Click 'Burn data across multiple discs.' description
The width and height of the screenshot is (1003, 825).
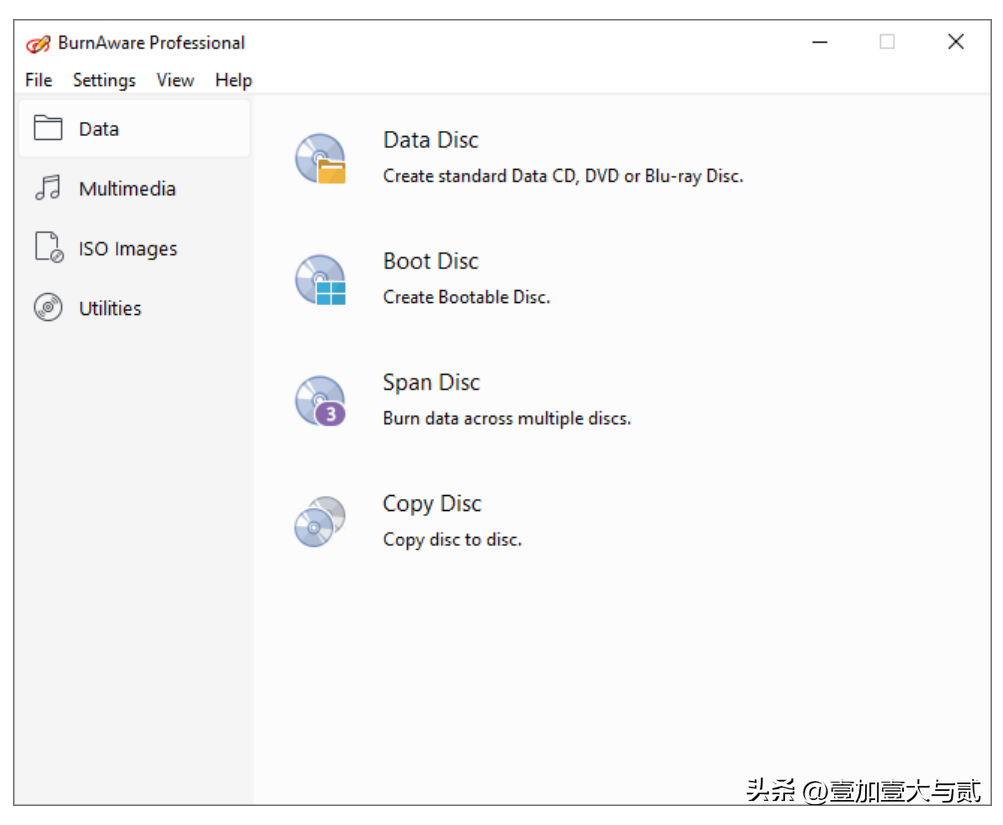click(507, 418)
